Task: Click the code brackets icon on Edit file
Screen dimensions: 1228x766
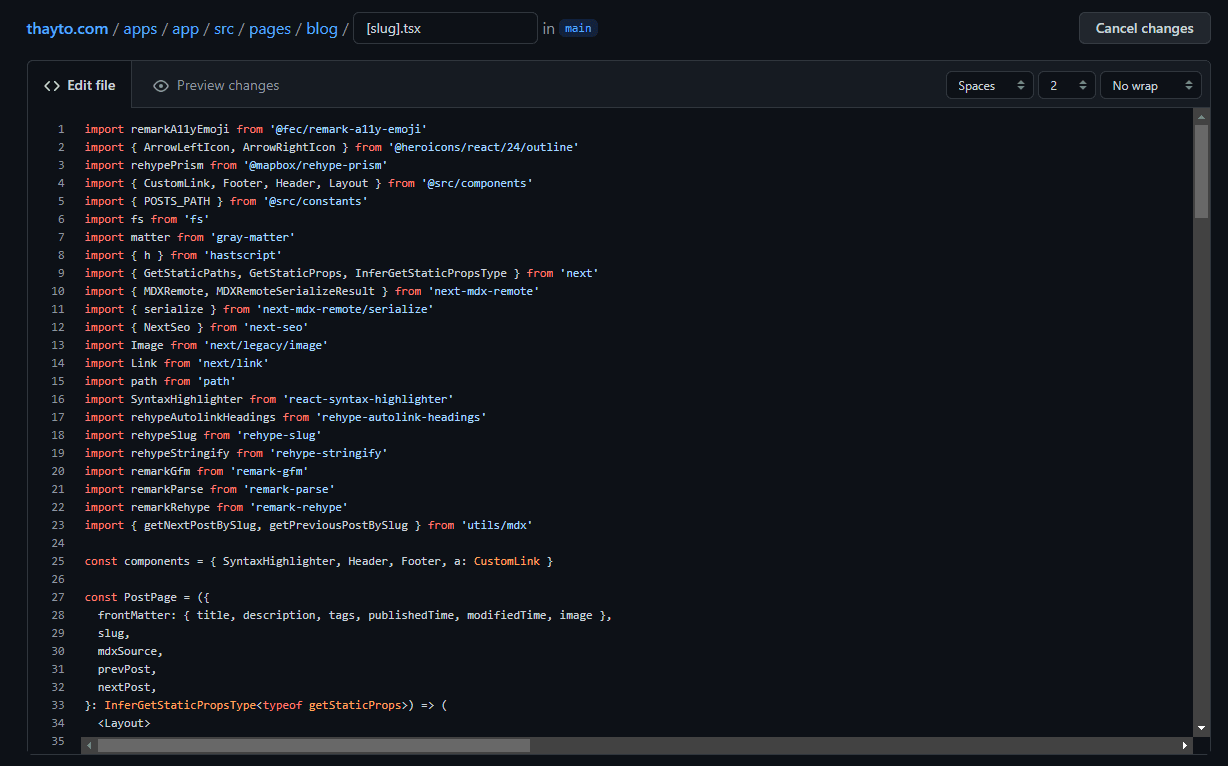Action: 52,86
